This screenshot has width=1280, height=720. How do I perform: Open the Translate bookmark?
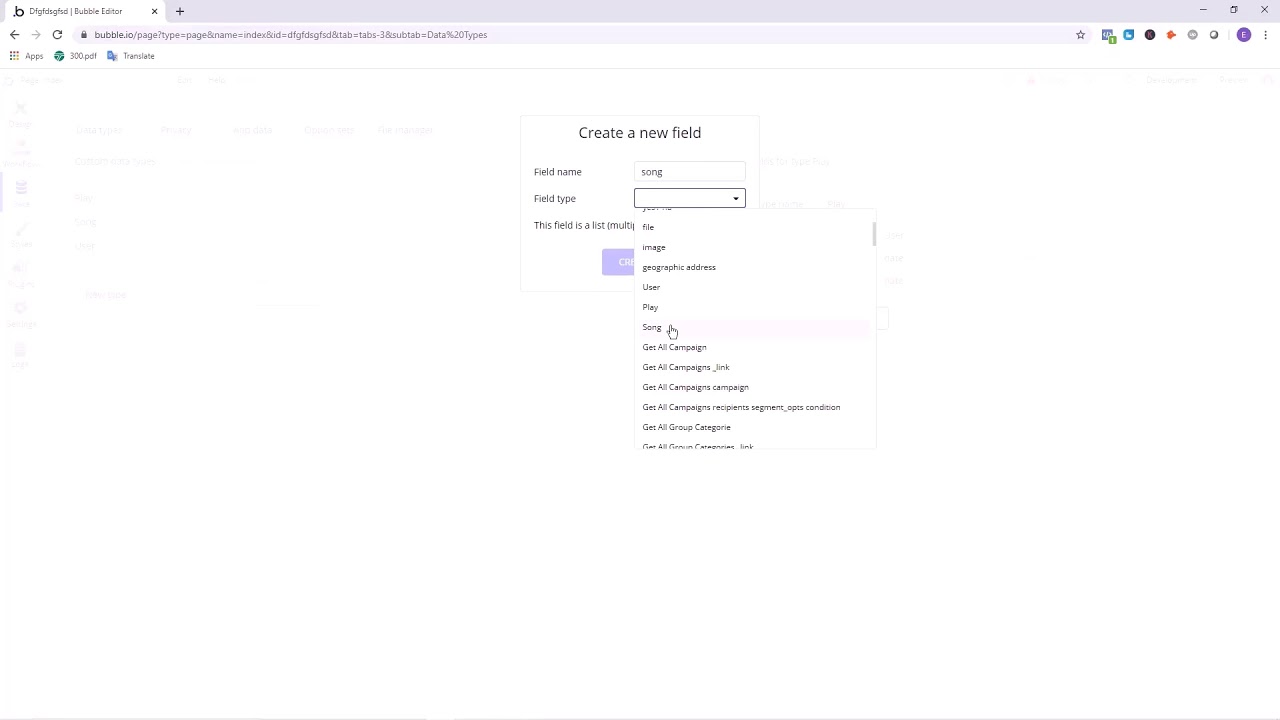point(131,56)
